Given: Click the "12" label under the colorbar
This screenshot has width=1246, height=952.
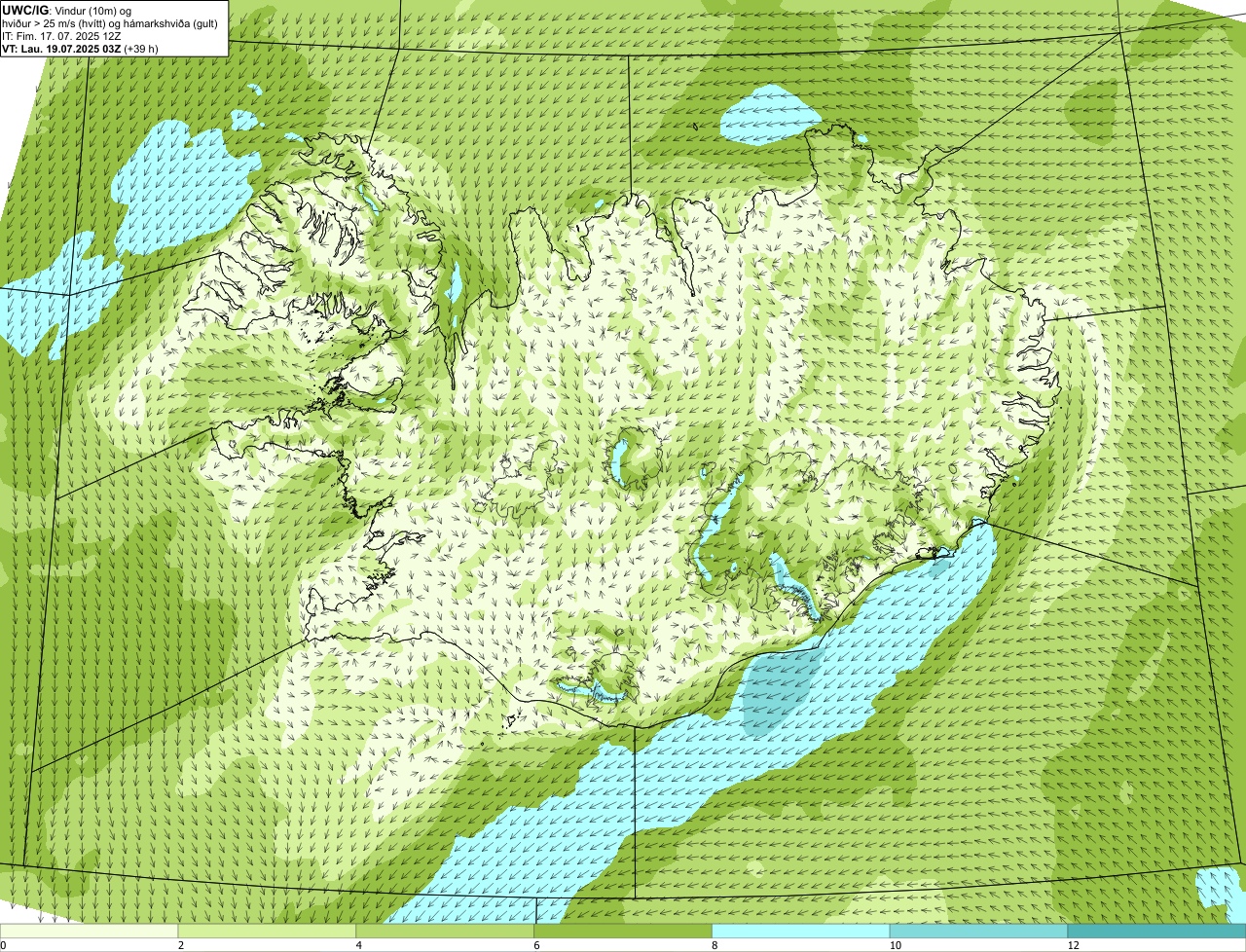Looking at the screenshot, I should coord(1073,945).
